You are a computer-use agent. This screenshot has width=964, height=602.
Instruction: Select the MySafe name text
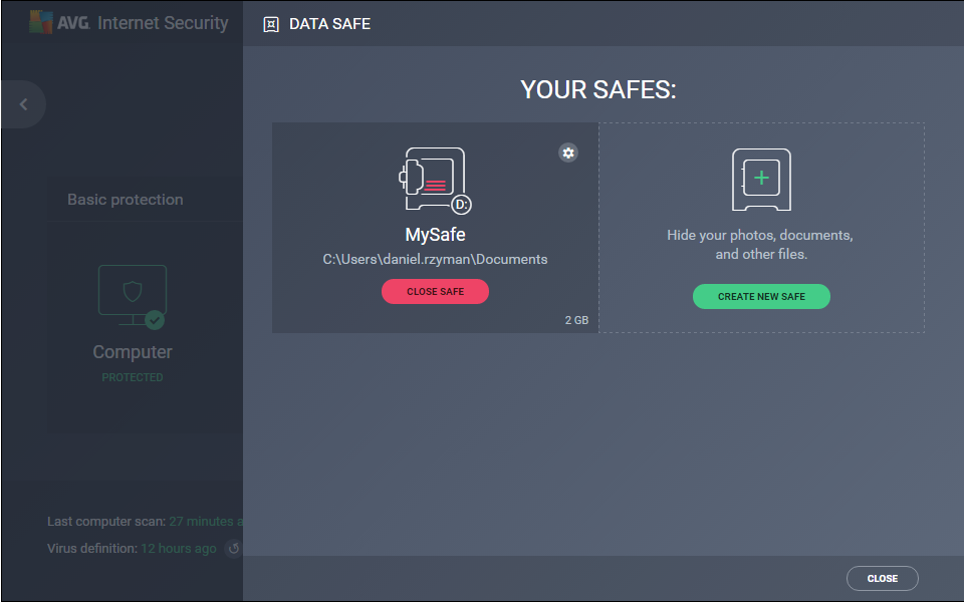[x=435, y=234]
